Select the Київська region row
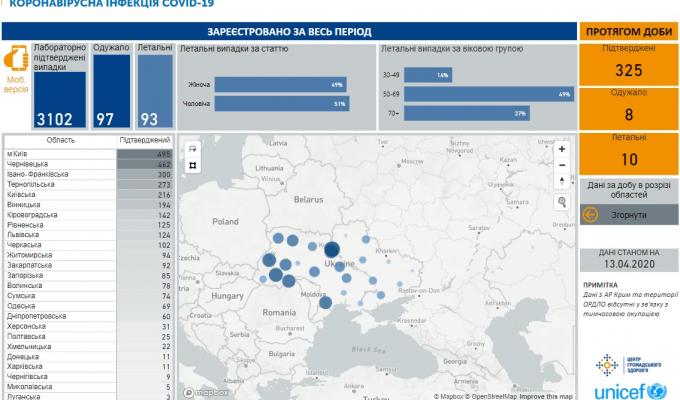The width and height of the screenshot is (680, 400). (88, 195)
